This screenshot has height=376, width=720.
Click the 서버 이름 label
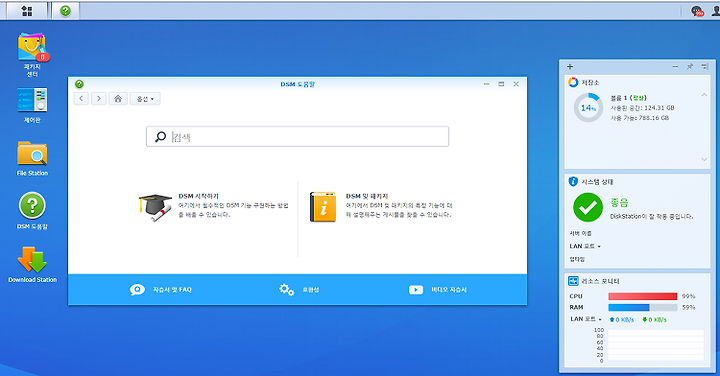click(x=581, y=233)
